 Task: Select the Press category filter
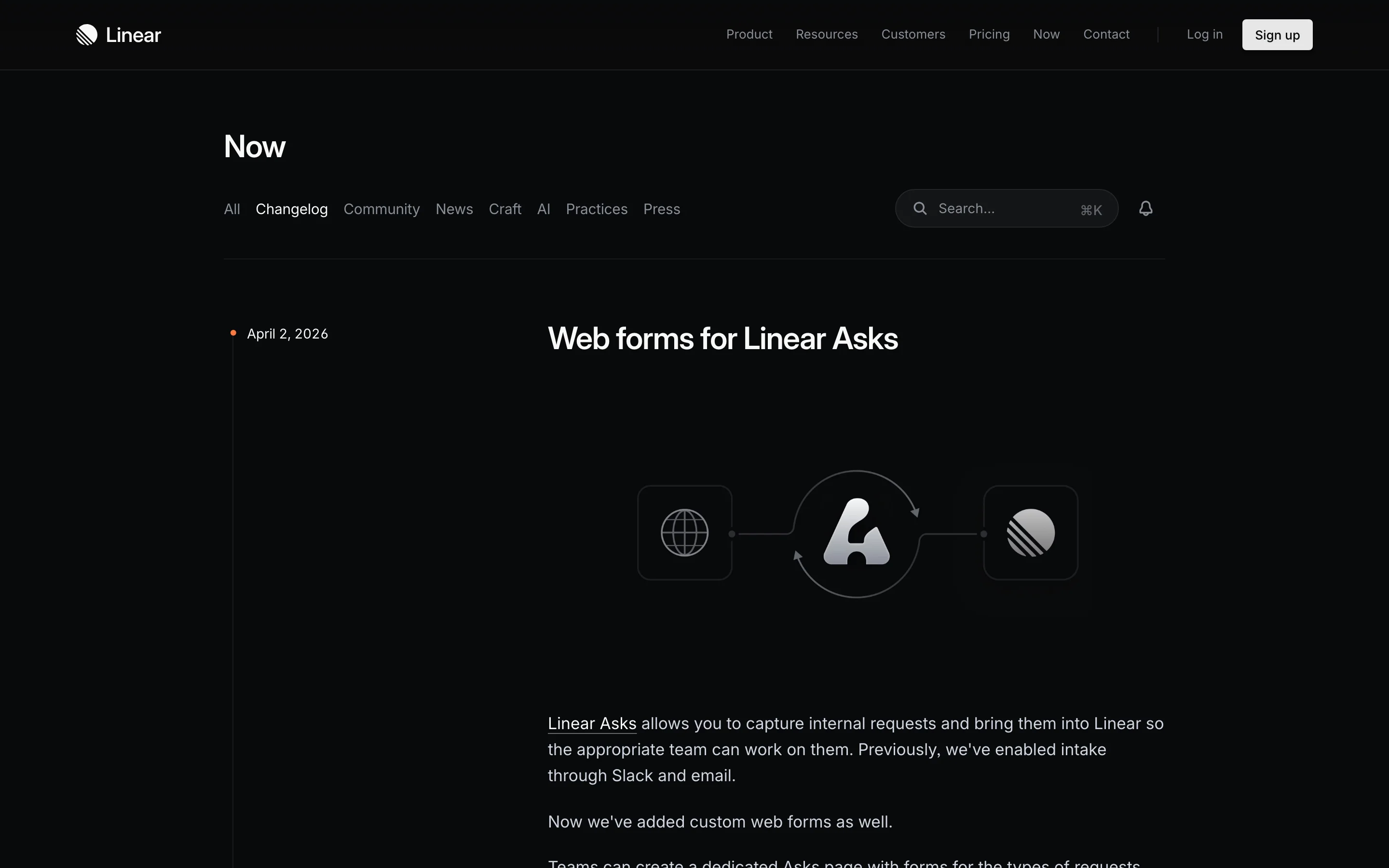tap(661, 209)
